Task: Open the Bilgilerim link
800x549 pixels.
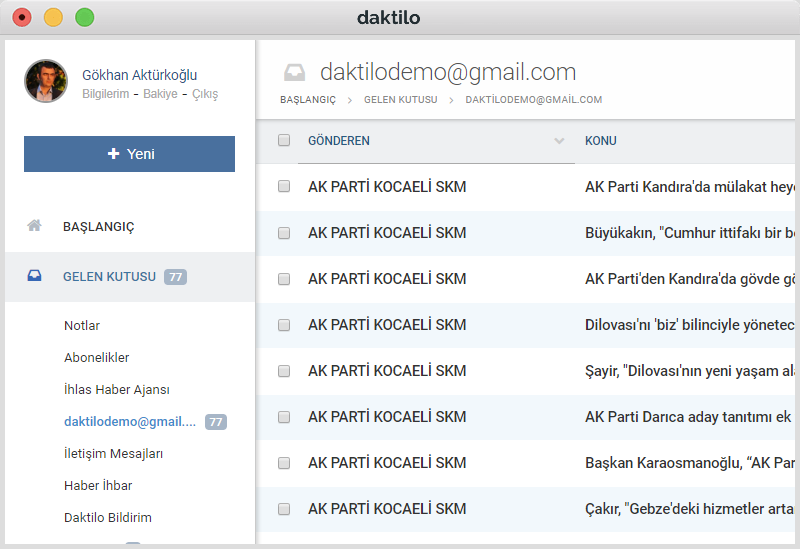Action: (x=106, y=94)
